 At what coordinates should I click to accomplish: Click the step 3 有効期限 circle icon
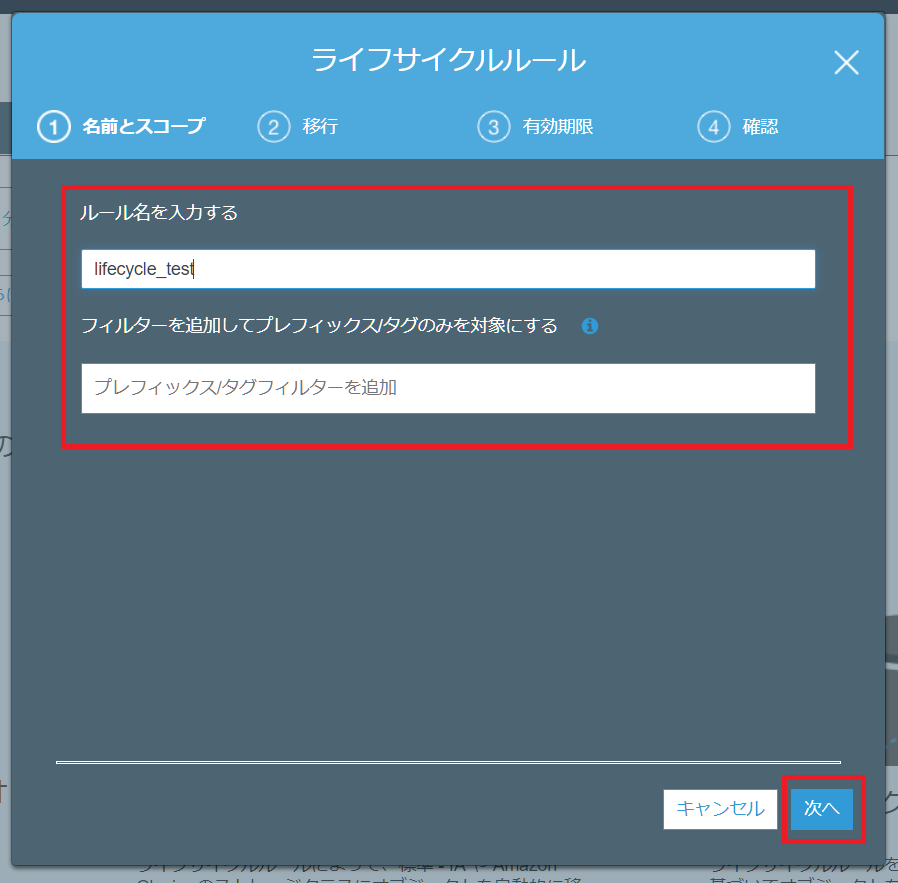point(494,127)
